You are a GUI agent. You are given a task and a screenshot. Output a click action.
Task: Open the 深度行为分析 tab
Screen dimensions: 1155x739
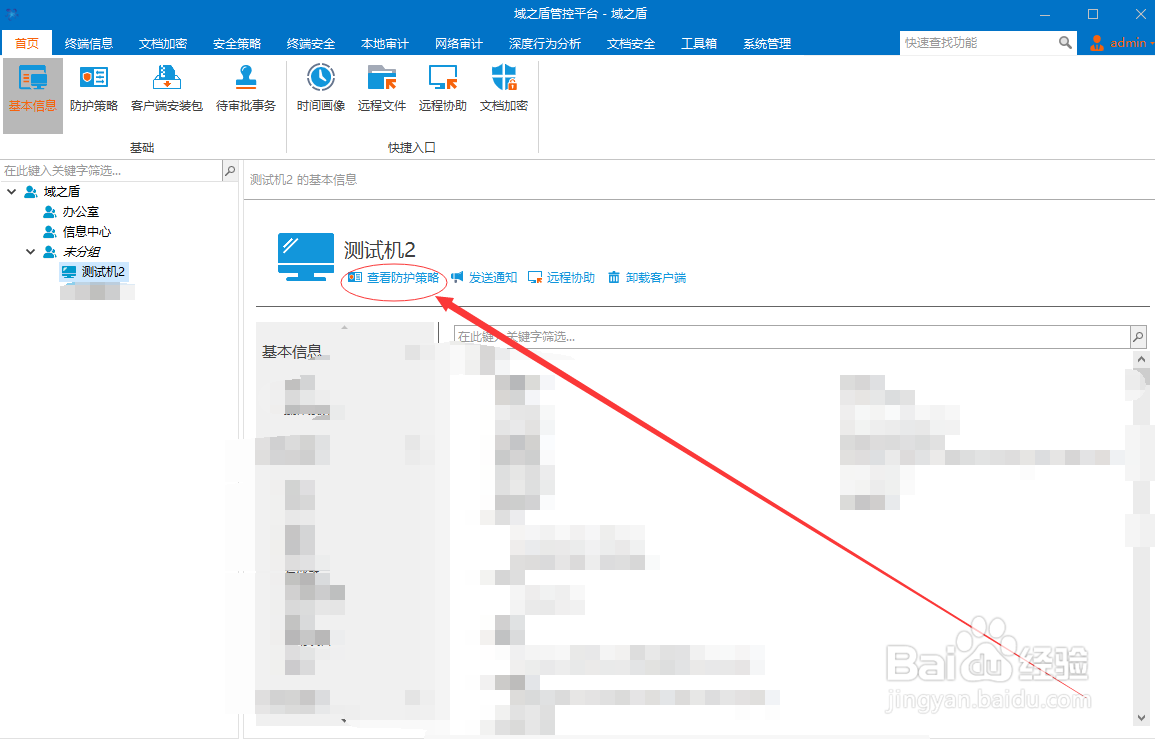tap(545, 43)
